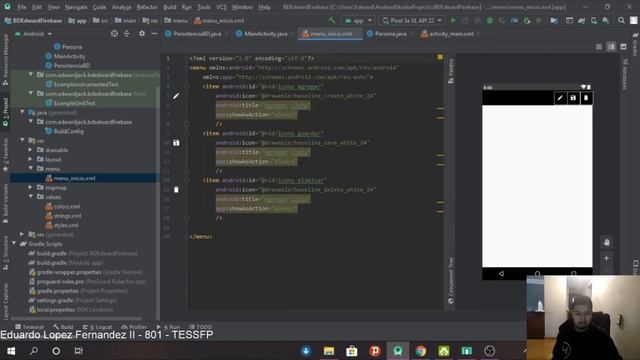
Task: Collapse the menu folder
Action: pyautogui.click(x=31, y=169)
